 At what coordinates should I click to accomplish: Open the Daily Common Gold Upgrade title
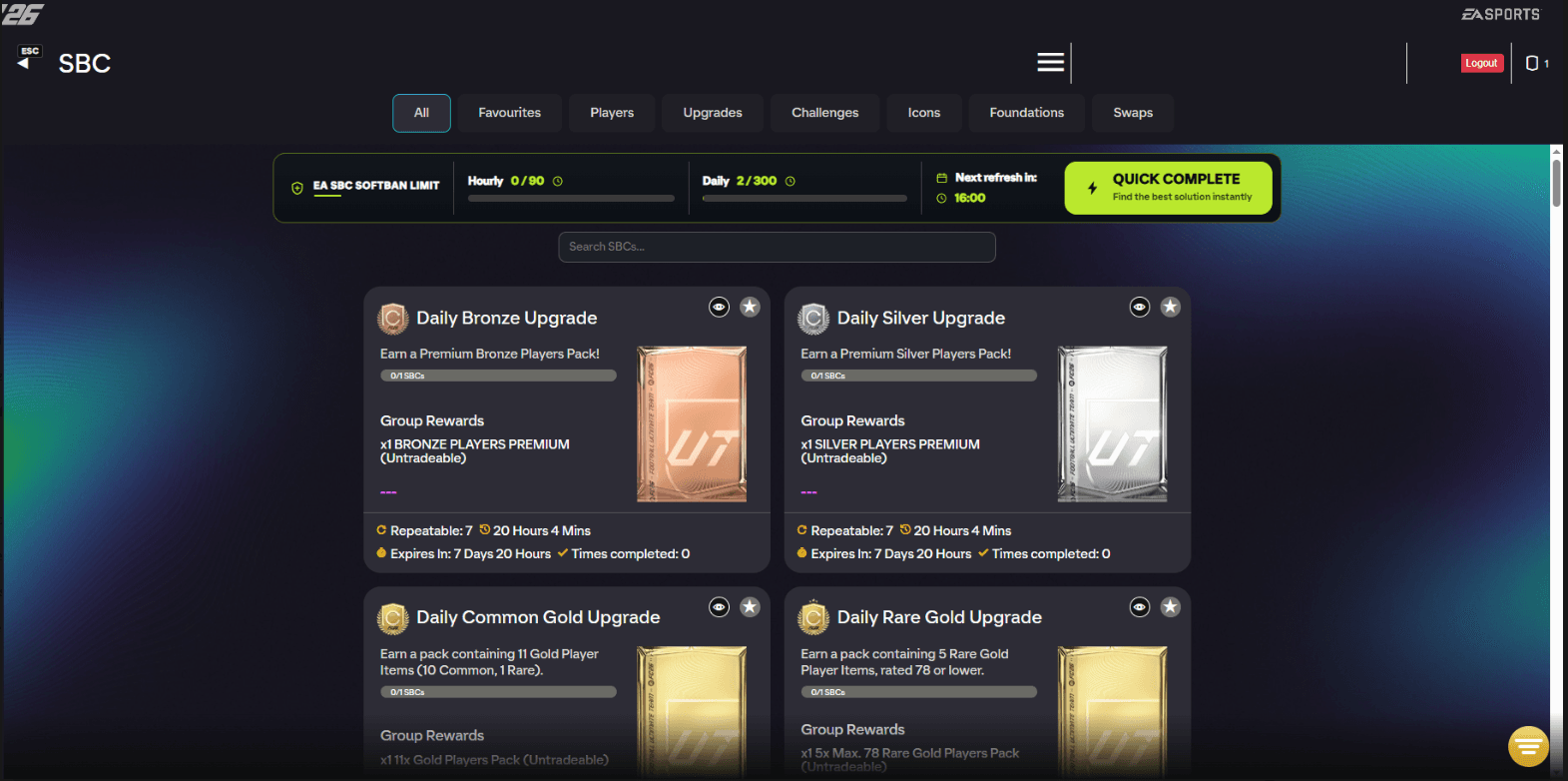[x=538, y=617]
